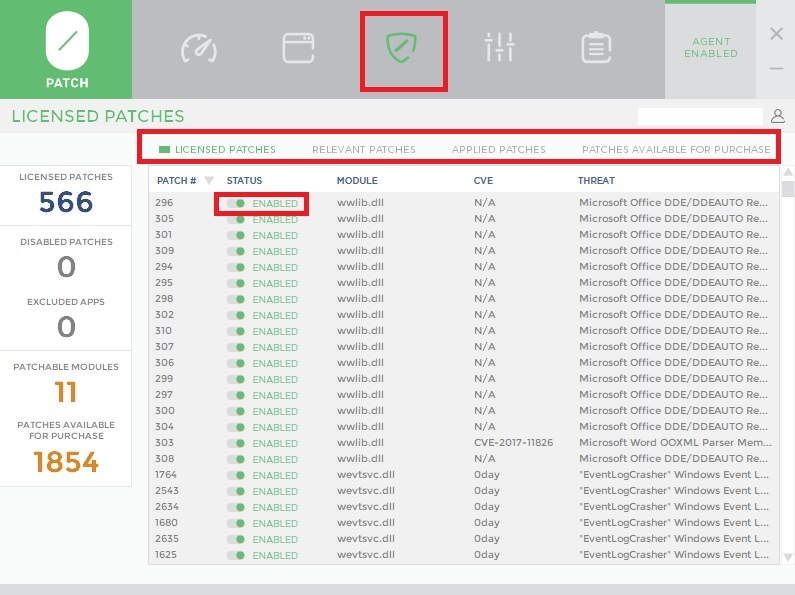Sort by the Module column header
Screen dimensions: 795x595
click(357, 181)
